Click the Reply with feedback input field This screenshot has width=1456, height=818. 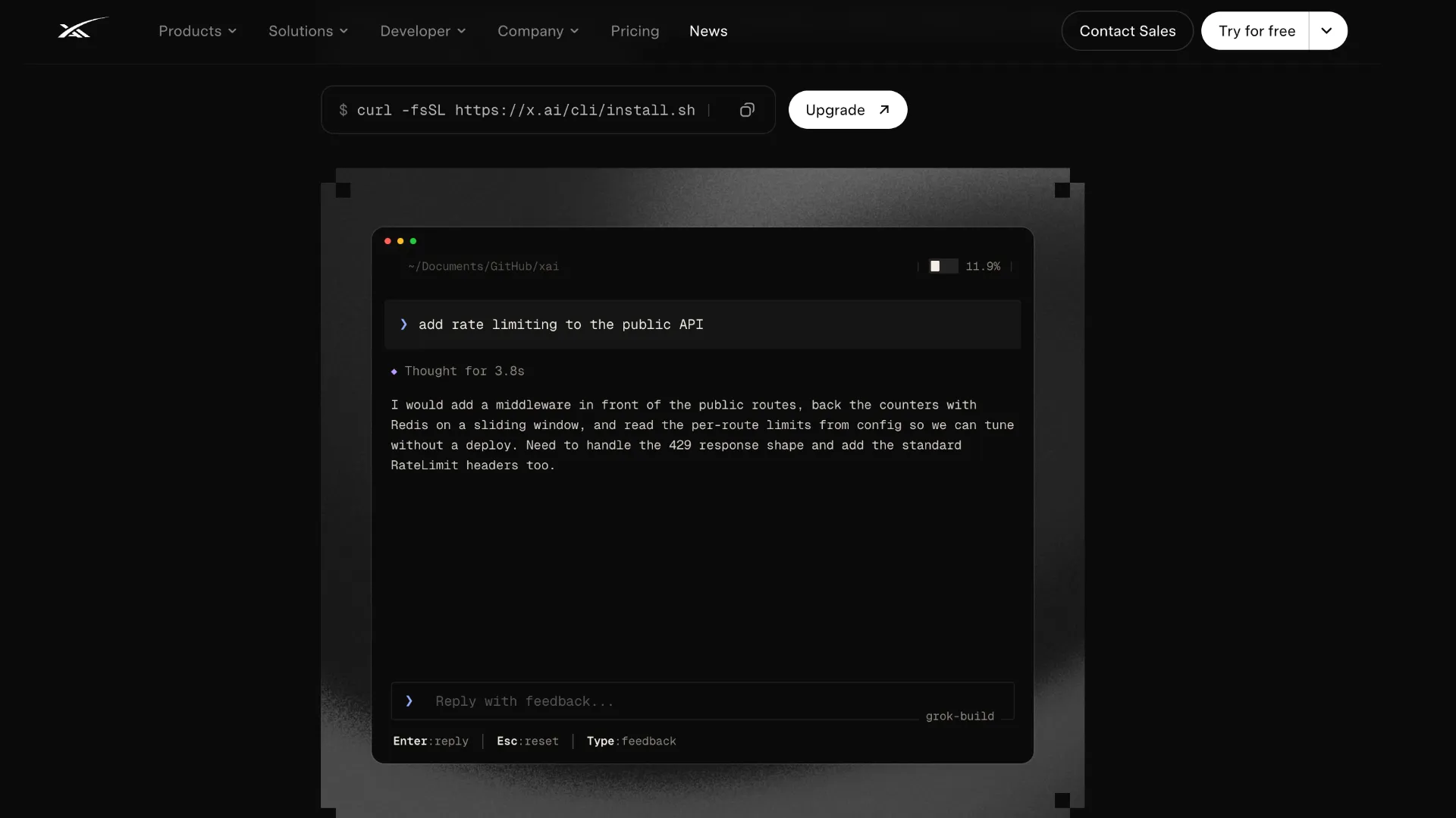(x=702, y=701)
